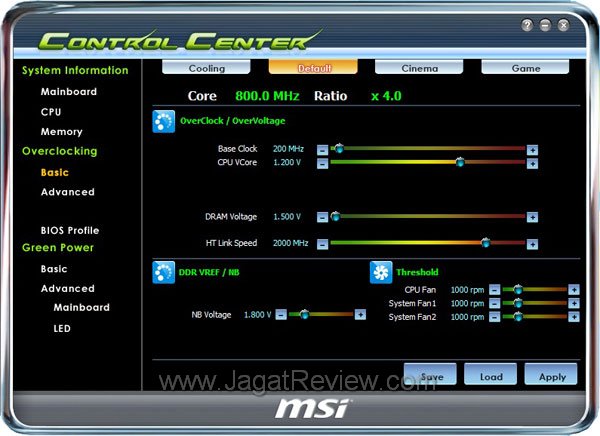Close the Control Center window
600x436 pixels.
(x=563, y=25)
